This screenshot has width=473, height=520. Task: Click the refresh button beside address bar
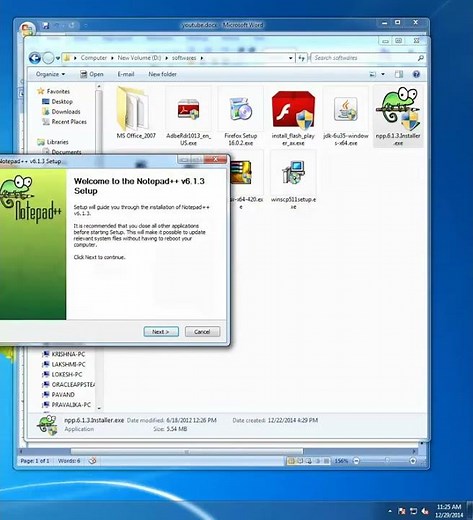point(301,58)
